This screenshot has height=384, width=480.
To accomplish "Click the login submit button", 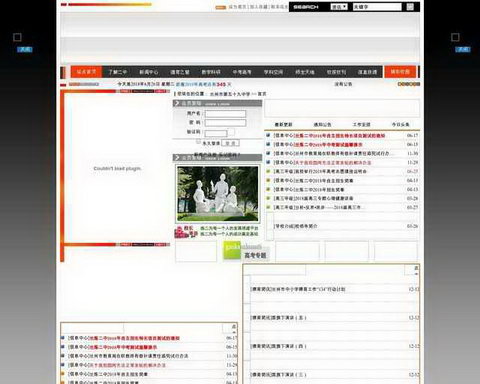I will coord(230,143).
